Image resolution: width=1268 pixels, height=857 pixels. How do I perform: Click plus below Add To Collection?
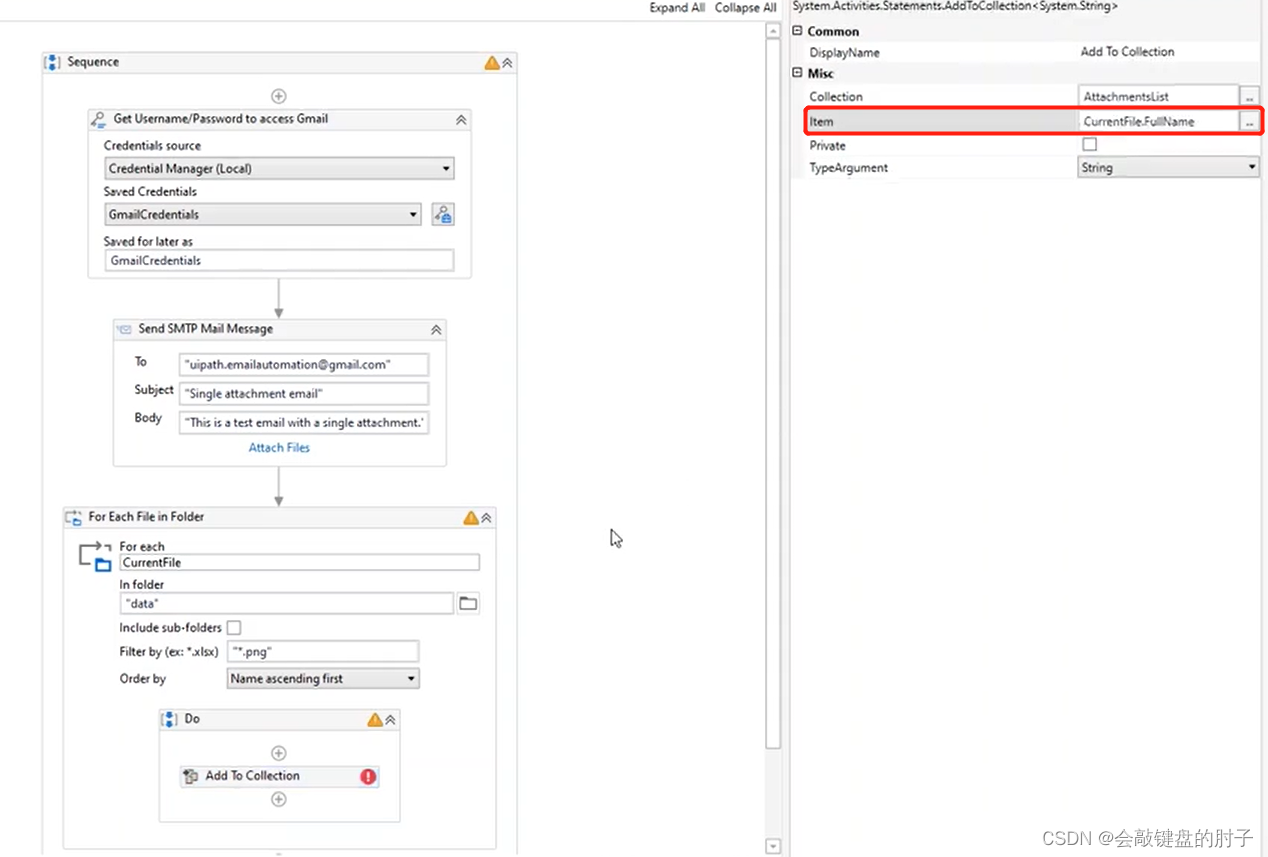(x=279, y=799)
